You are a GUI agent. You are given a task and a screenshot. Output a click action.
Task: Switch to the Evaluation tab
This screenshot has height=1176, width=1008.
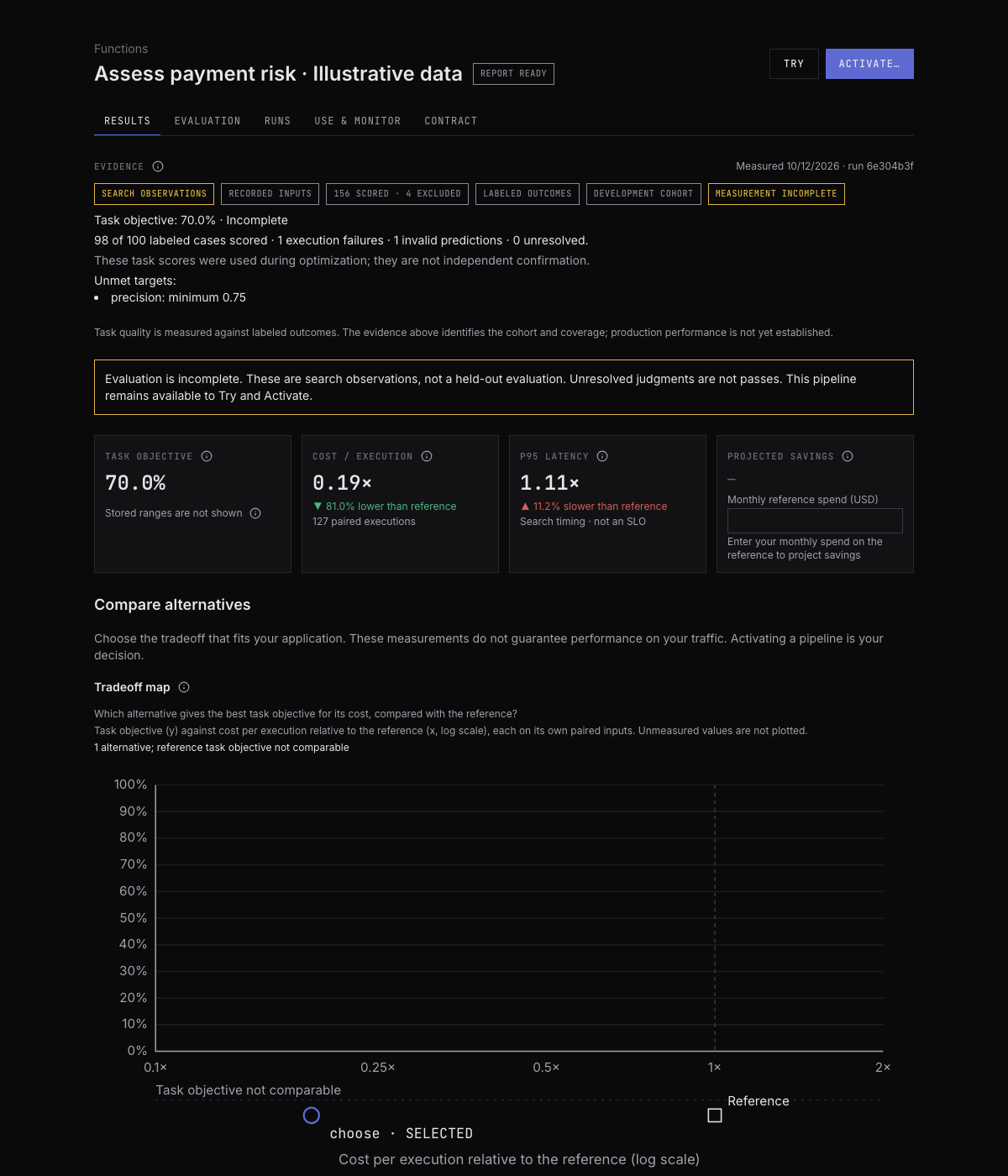click(x=207, y=121)
